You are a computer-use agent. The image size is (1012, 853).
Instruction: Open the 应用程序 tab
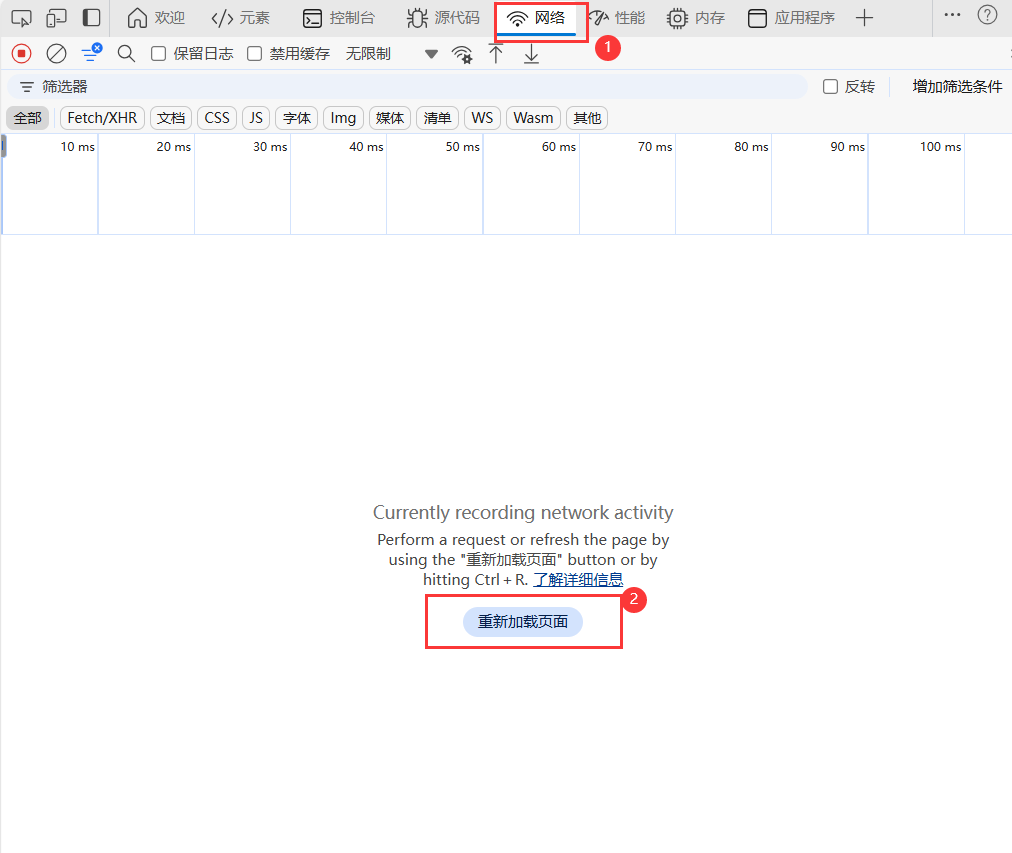pyautogui.click(x=791, y=18)
